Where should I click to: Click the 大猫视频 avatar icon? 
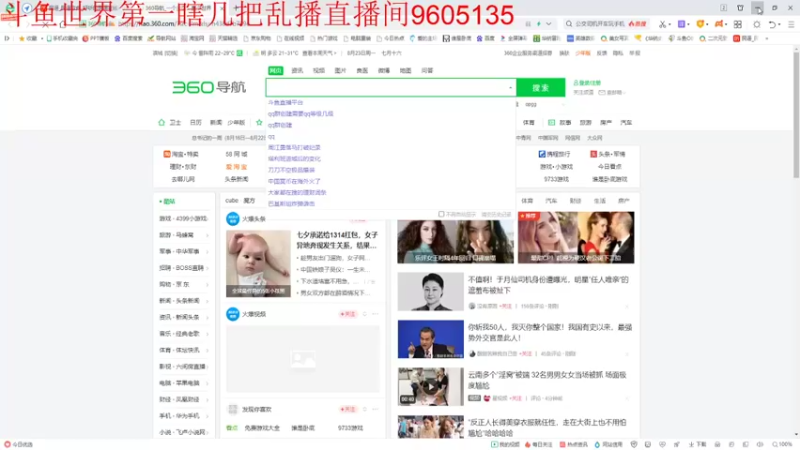233,314
